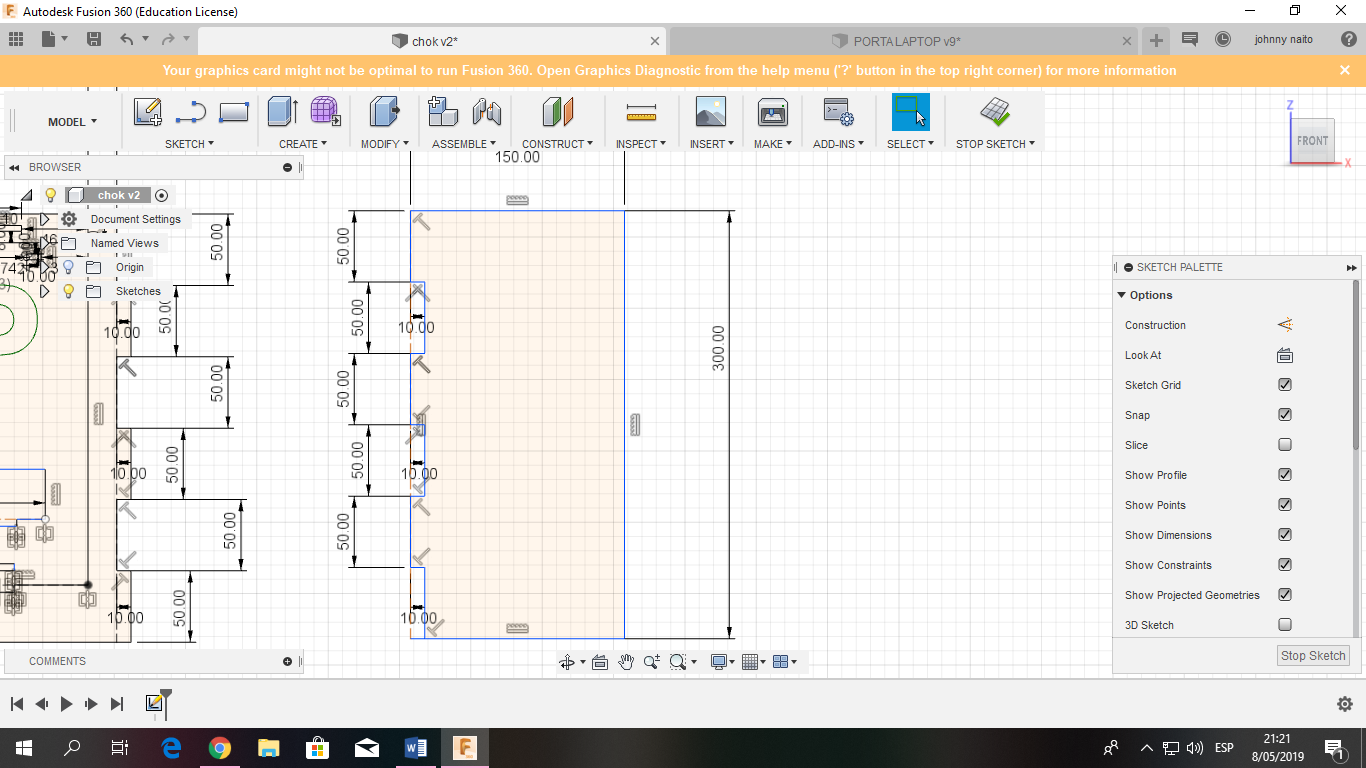
Task: Toggle Show Projected Geometries checkbox
Action: tap(1285, 595)
